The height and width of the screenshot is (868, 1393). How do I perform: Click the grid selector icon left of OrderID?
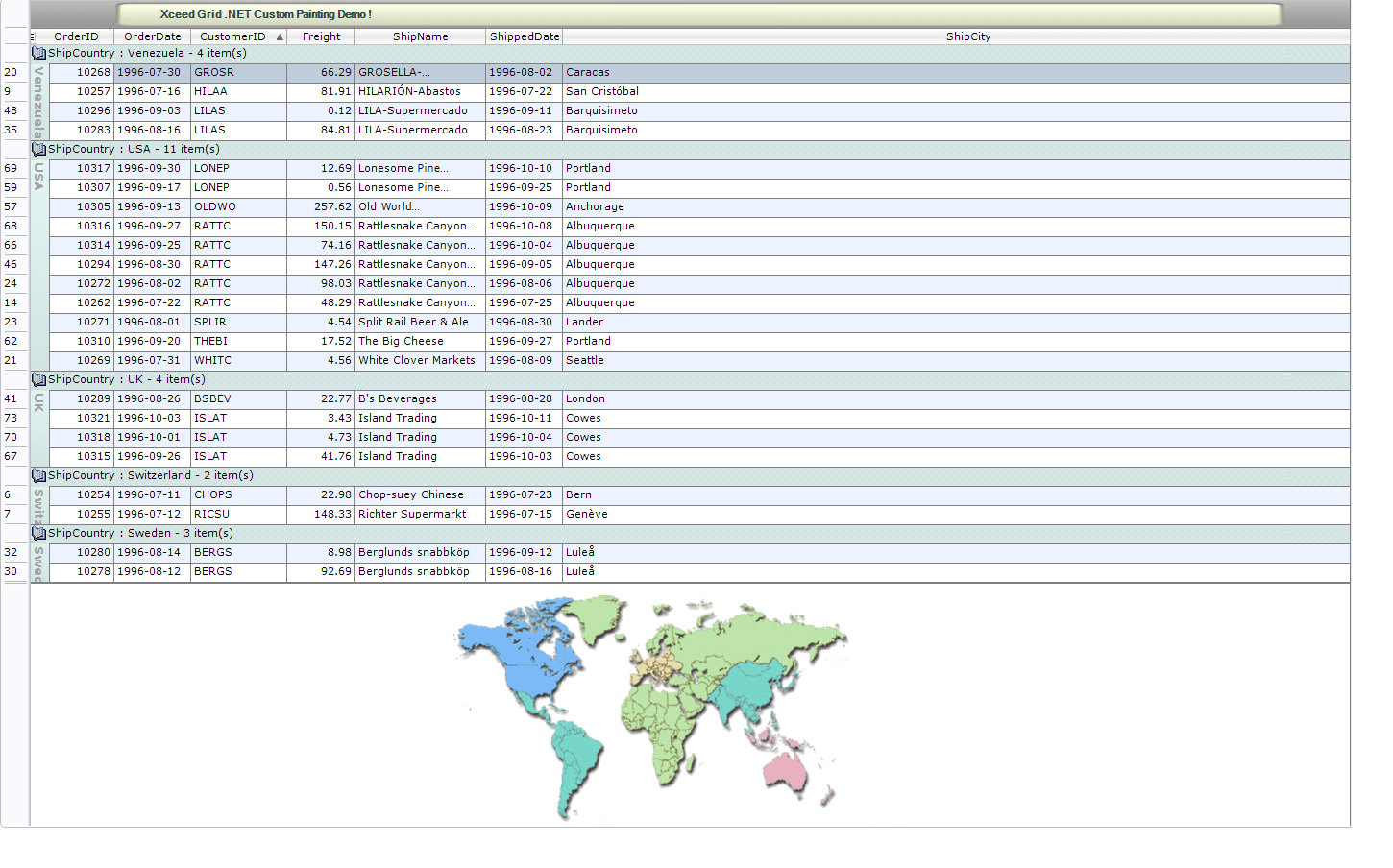click(34, 36)
